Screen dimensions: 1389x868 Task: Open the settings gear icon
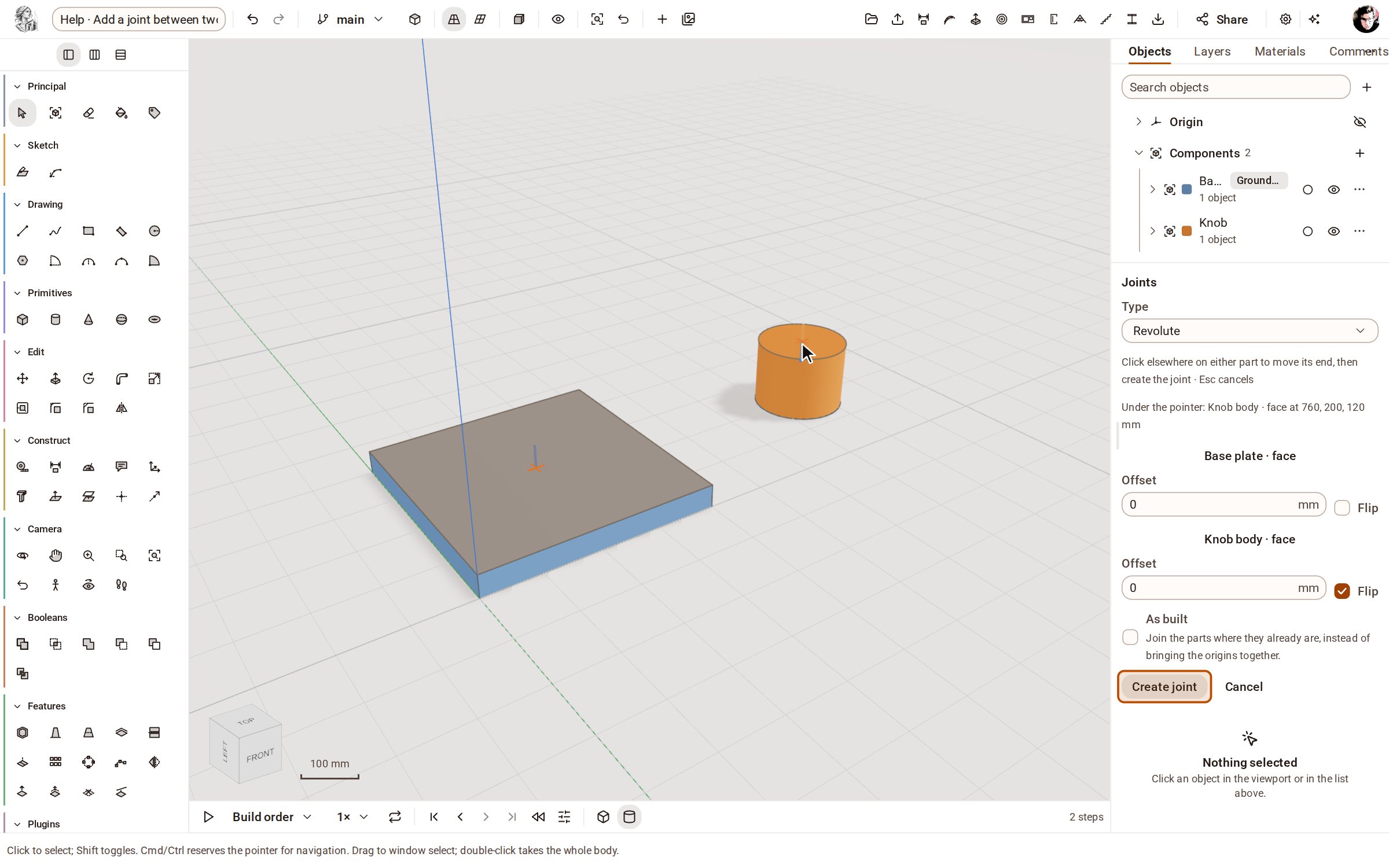[1285, 19]
